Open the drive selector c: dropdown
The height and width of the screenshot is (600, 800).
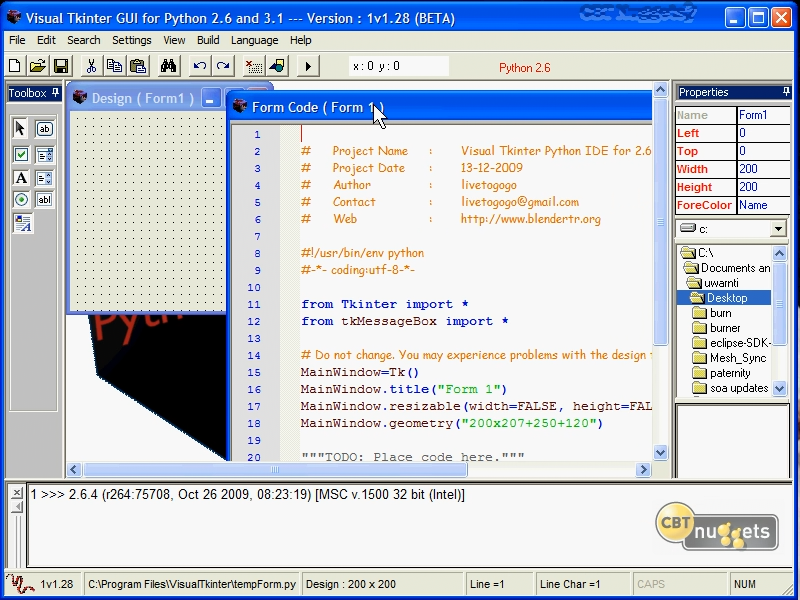[778, 229]
